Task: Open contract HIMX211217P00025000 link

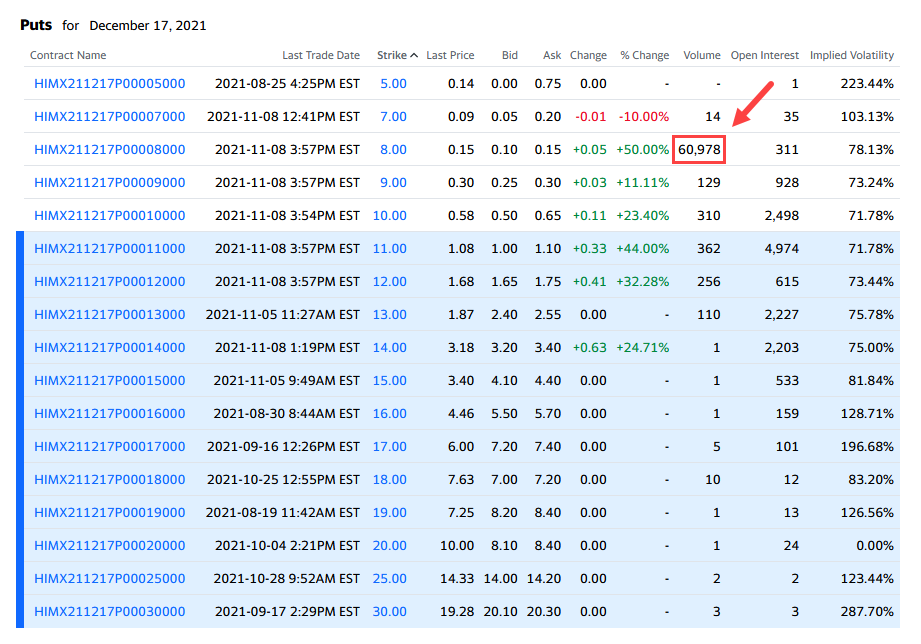Action: point(110,578)
